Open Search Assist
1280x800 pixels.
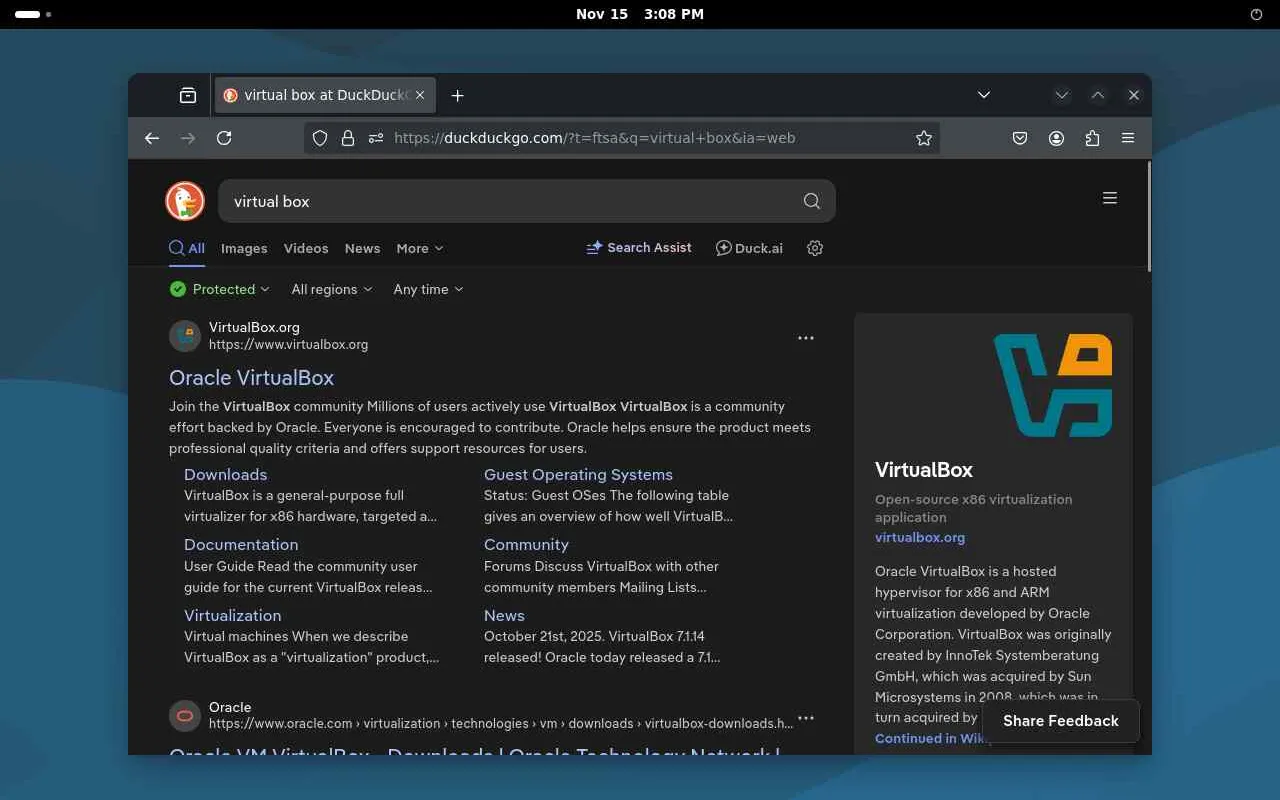click(639, 247)
